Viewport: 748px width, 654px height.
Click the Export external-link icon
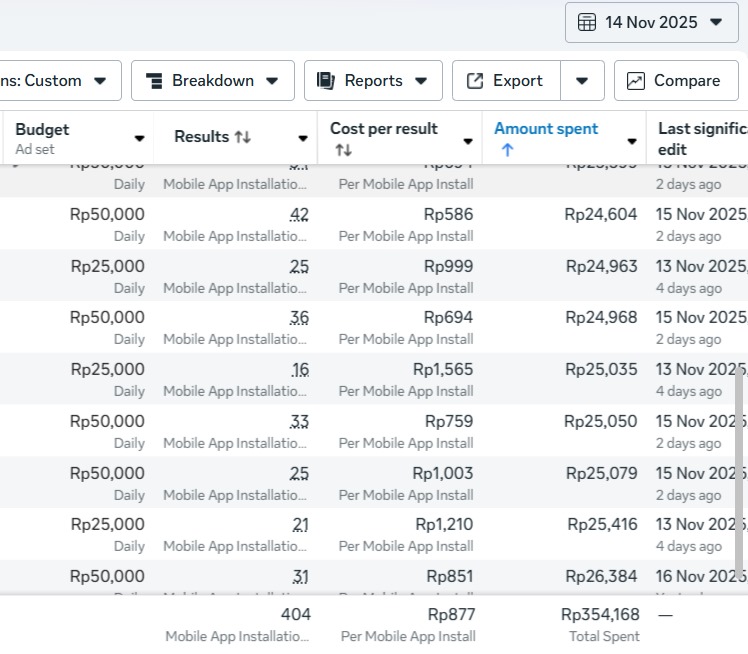pyautogui.click(x=475, y=81)
